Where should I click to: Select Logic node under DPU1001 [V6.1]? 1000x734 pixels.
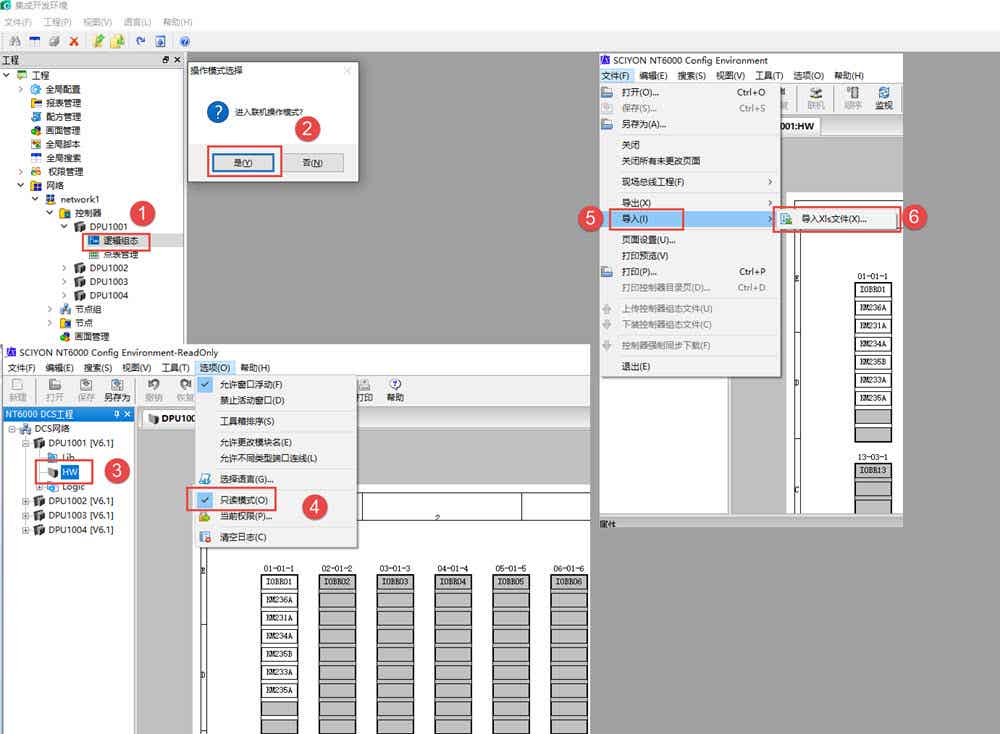73,487
